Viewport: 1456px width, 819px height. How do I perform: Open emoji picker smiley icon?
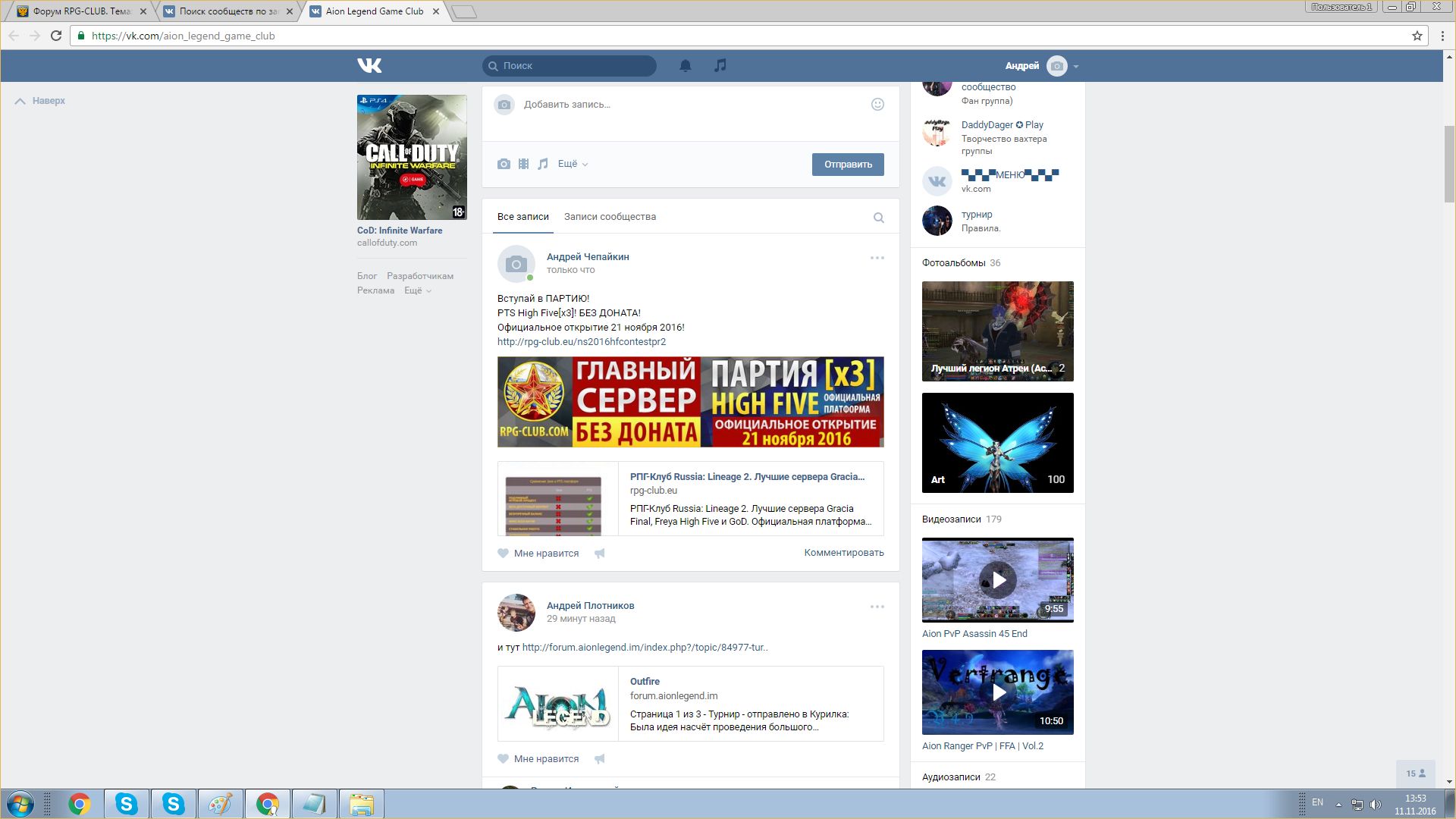pos(877,105)
